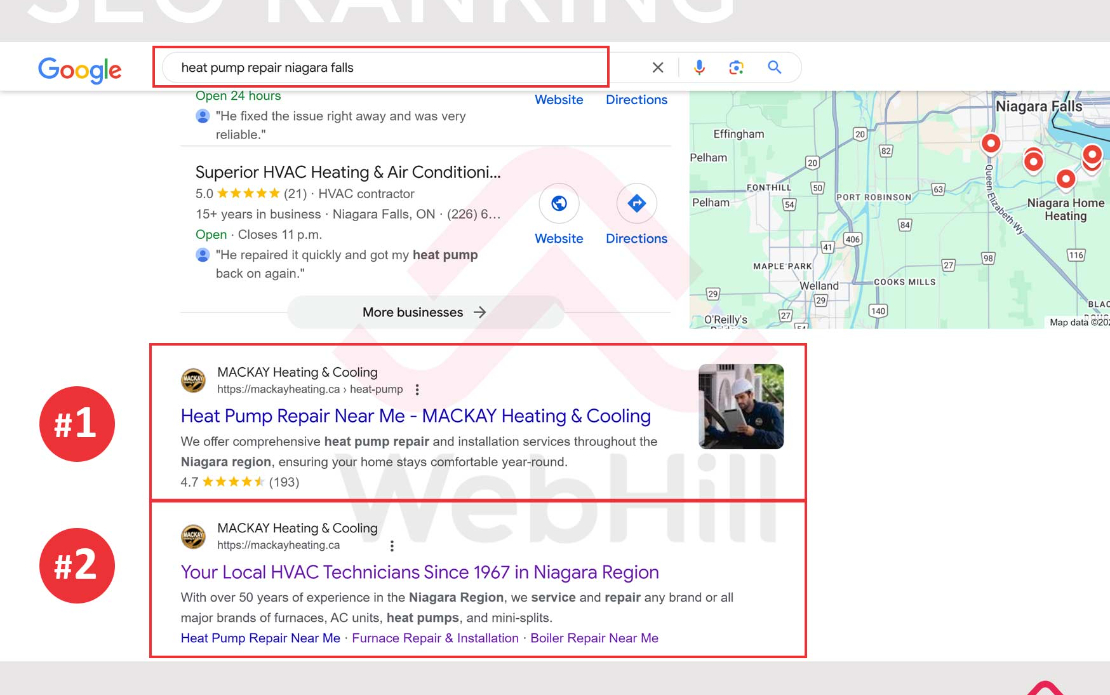Click the magnifying glass search icon
Viewport: 1110px width, 695px height.
coord(774,67)
